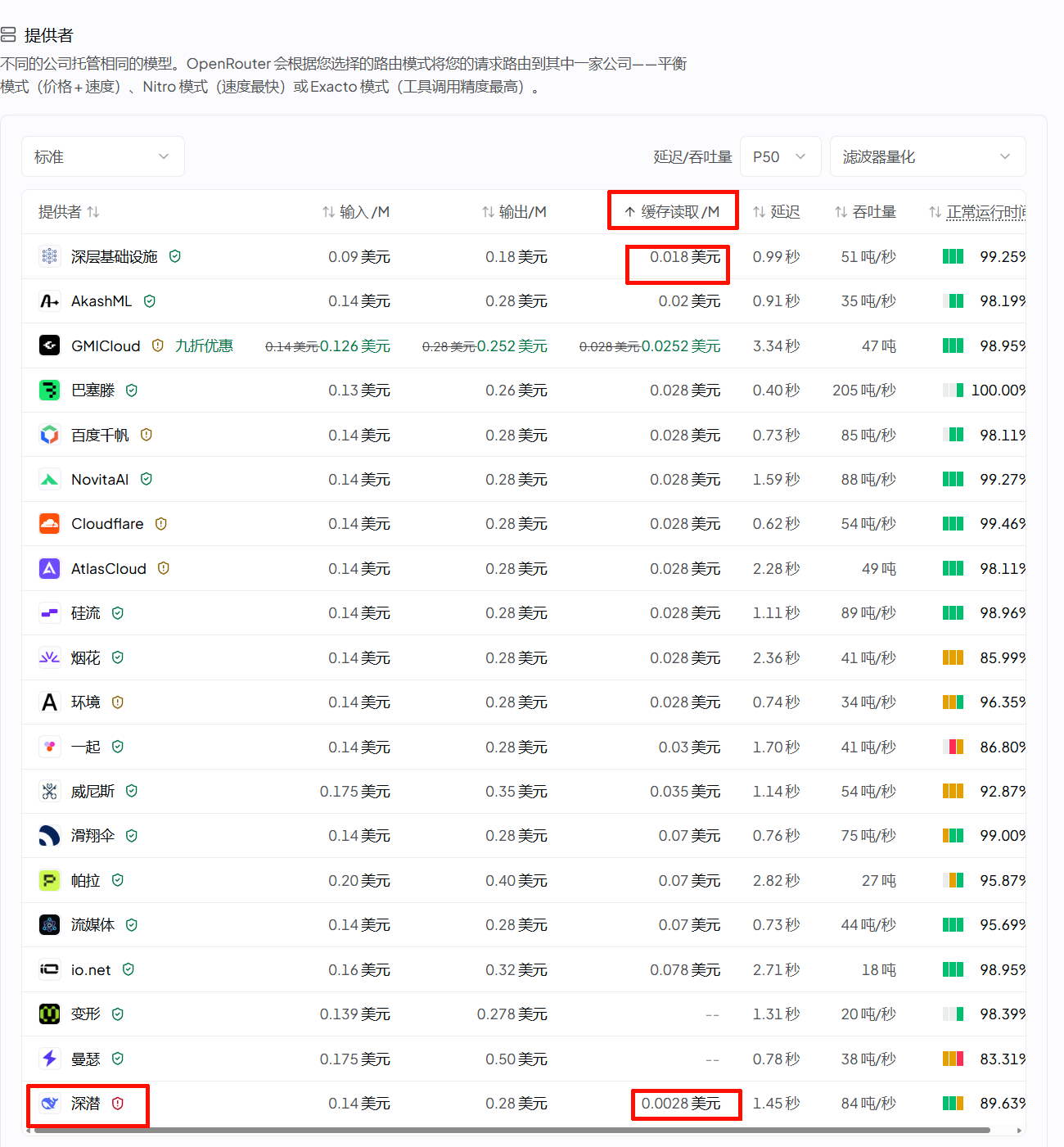Screen dimensions: 1064x1147
Task: Sort table by 吞吐量 column
Action: (865, 212)
